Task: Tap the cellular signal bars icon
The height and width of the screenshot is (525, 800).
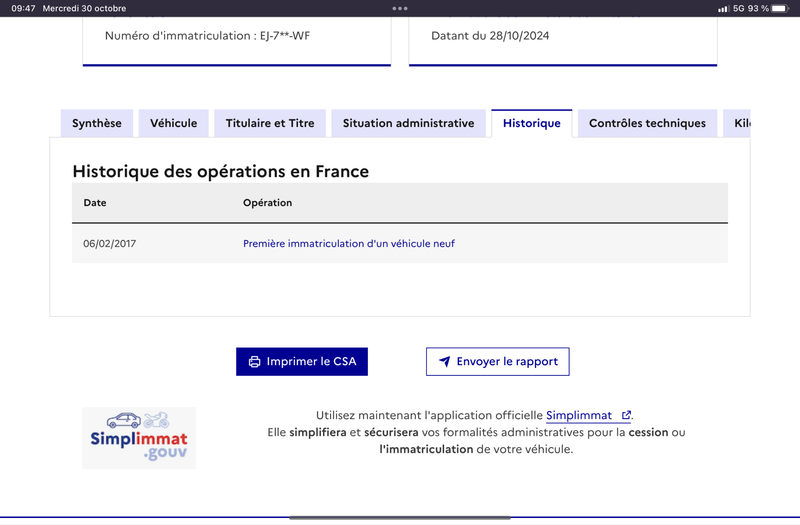Action: pyautogui.click(x=723, y=9)
